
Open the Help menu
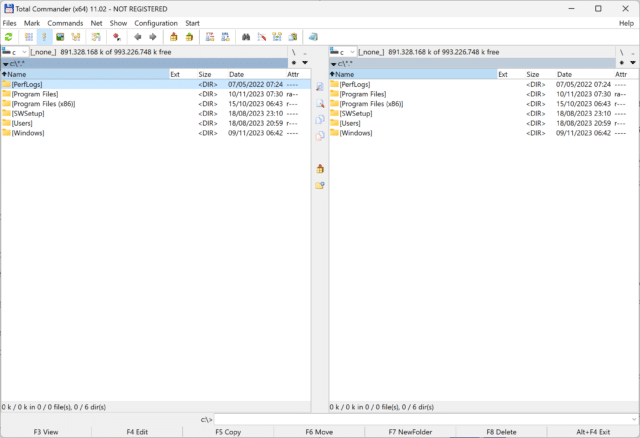pyautogui.click(x=626, y=23)
